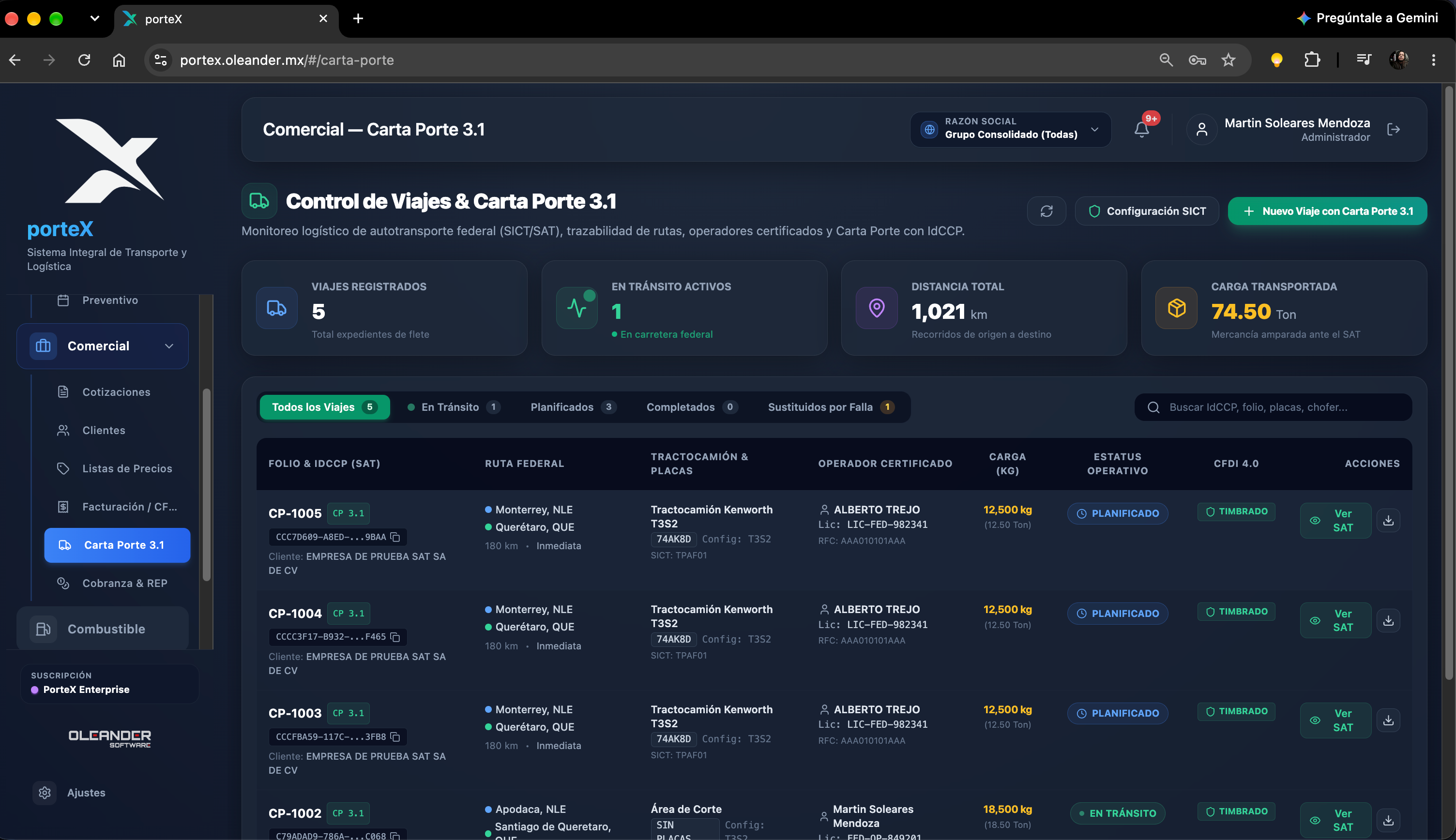Open the Todos los Viajes tab
Viewport: 1456px width, 840px height.
(324, 407)
